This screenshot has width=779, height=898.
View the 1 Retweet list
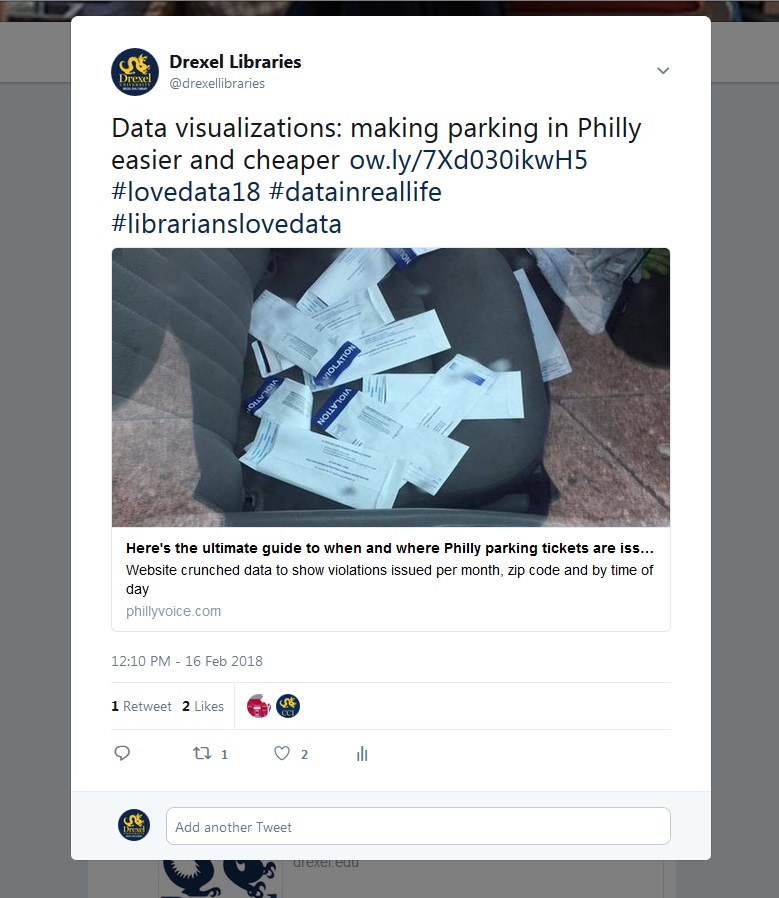pyautogui.click(x=141, y=706)
